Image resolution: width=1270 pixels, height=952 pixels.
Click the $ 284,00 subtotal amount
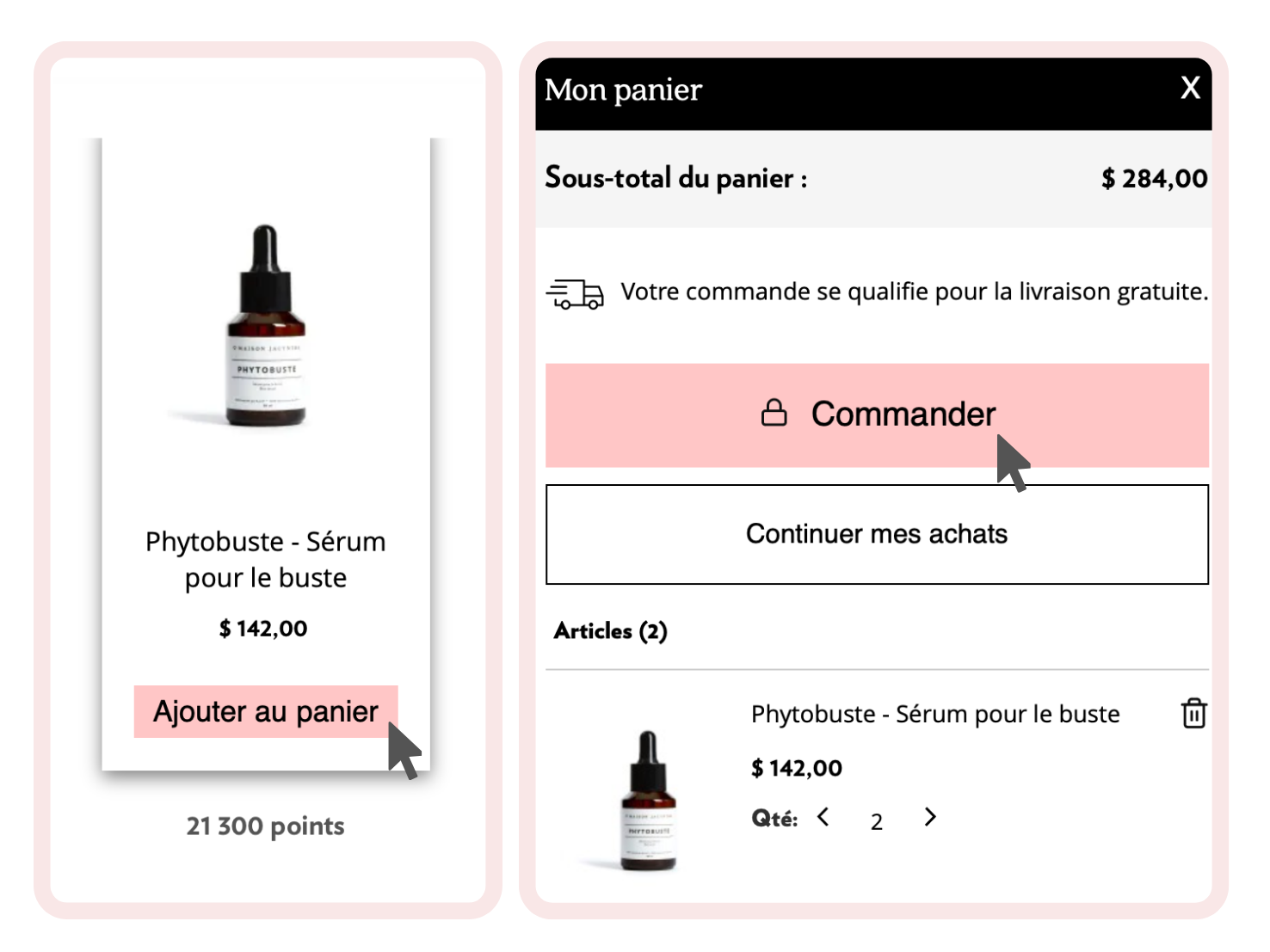[1155, 178]
